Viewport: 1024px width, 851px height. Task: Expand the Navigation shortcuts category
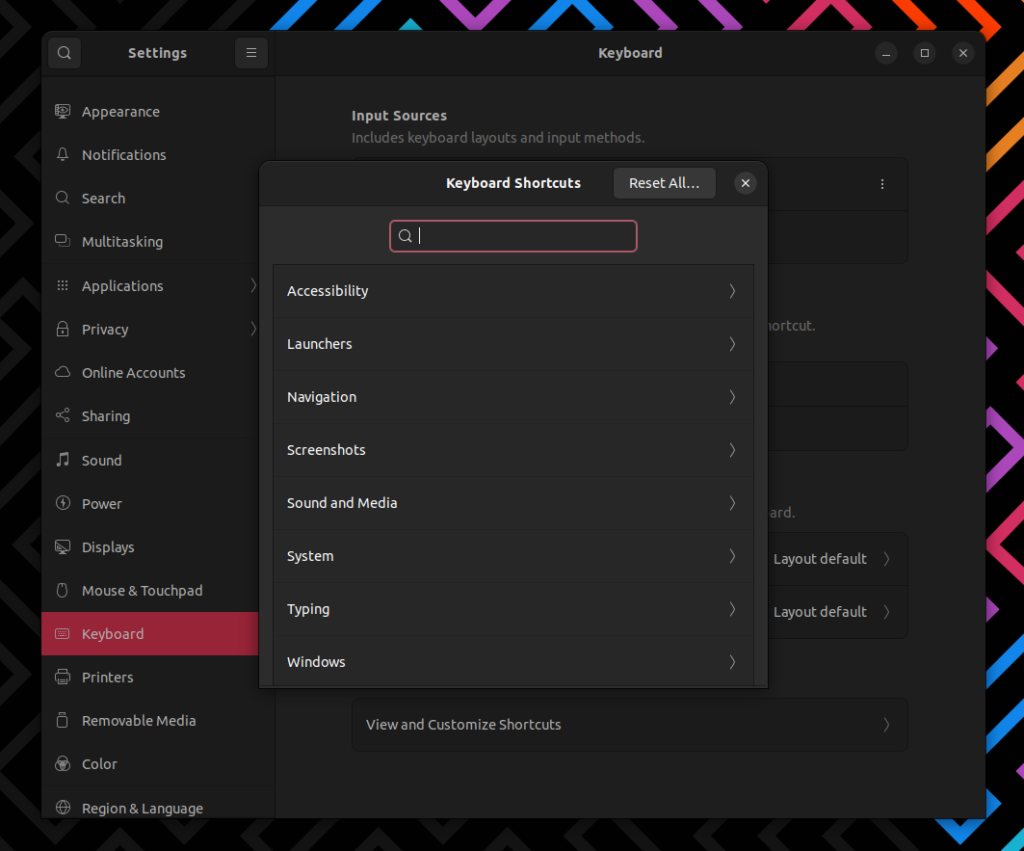(x=513, y=396)
